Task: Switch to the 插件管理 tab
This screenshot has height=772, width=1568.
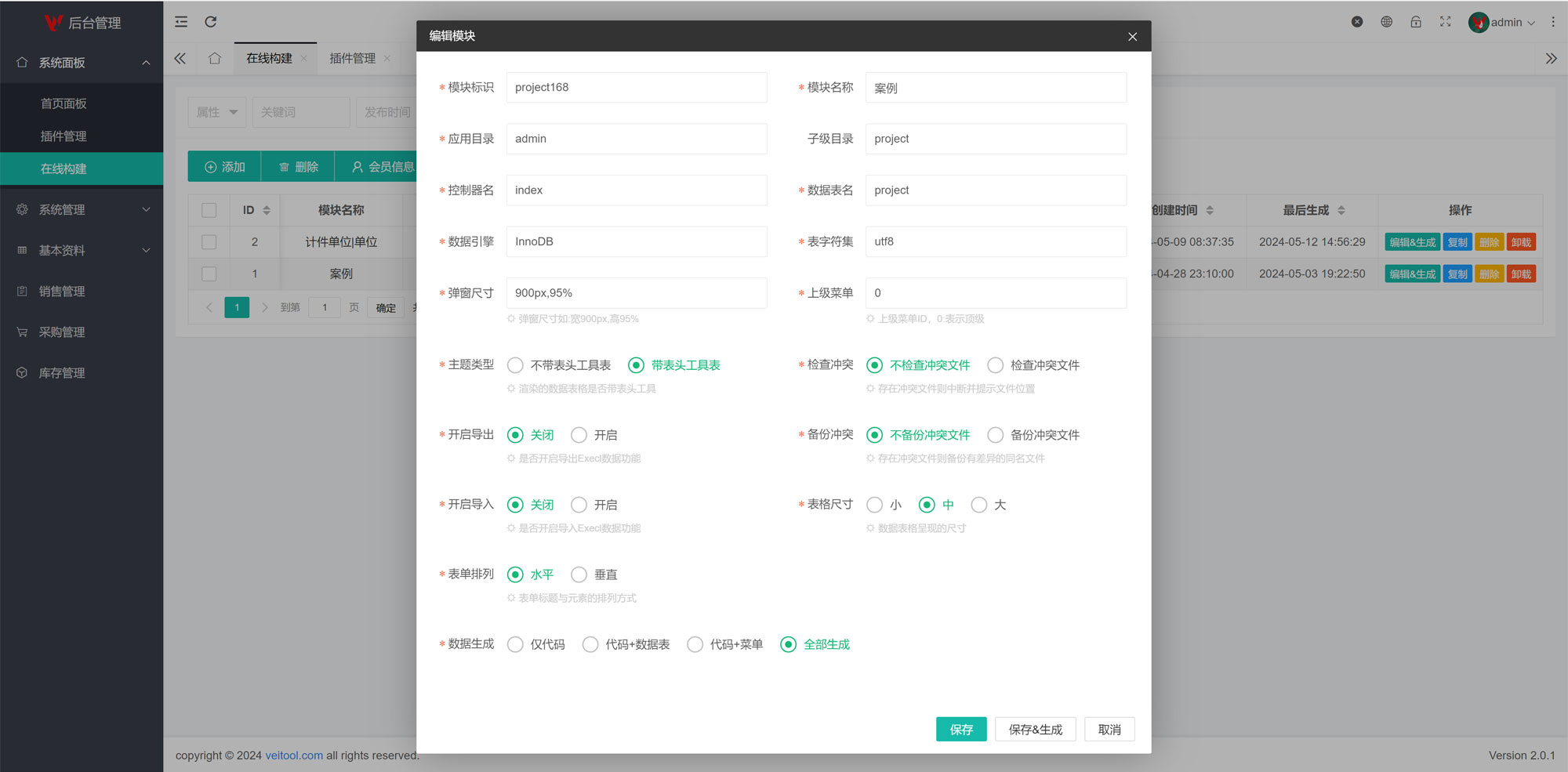Action: pos(352,59)
